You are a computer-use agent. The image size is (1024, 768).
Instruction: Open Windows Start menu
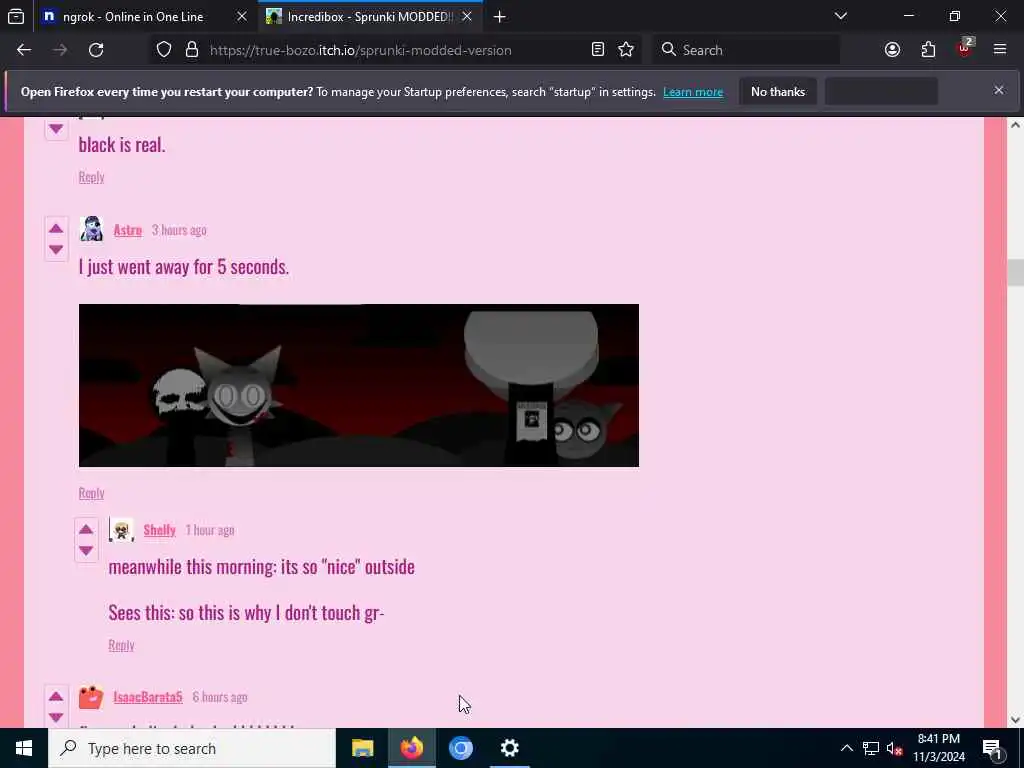(24, 748)
